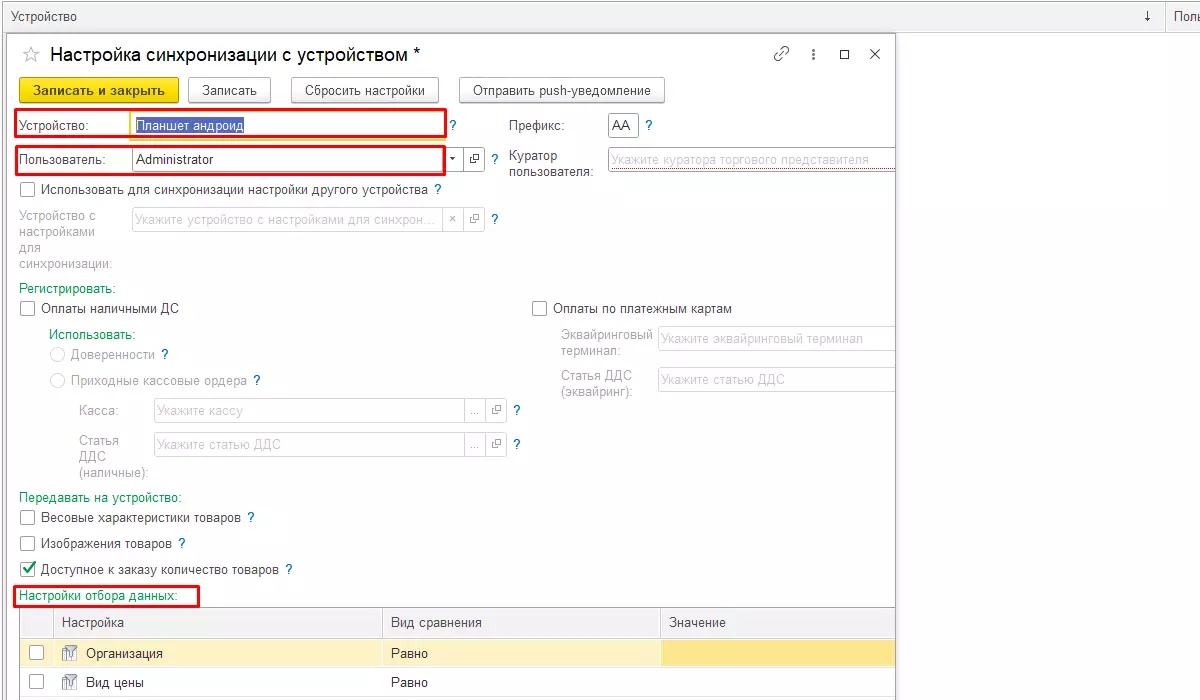Expand the Пользователь dropdown list
The image size is (1200, 700).
452,159
